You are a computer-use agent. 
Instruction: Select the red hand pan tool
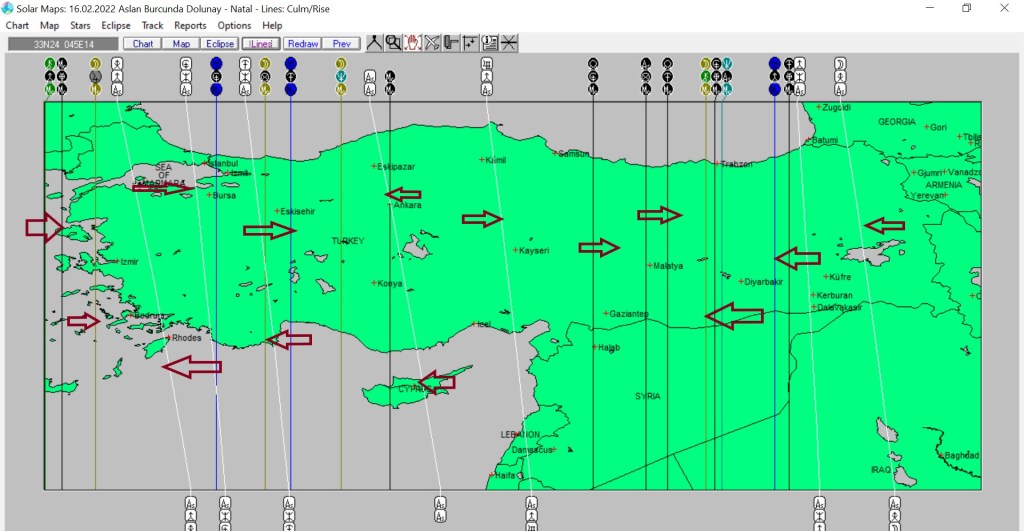pyautogui.click(x=412, y=43)
